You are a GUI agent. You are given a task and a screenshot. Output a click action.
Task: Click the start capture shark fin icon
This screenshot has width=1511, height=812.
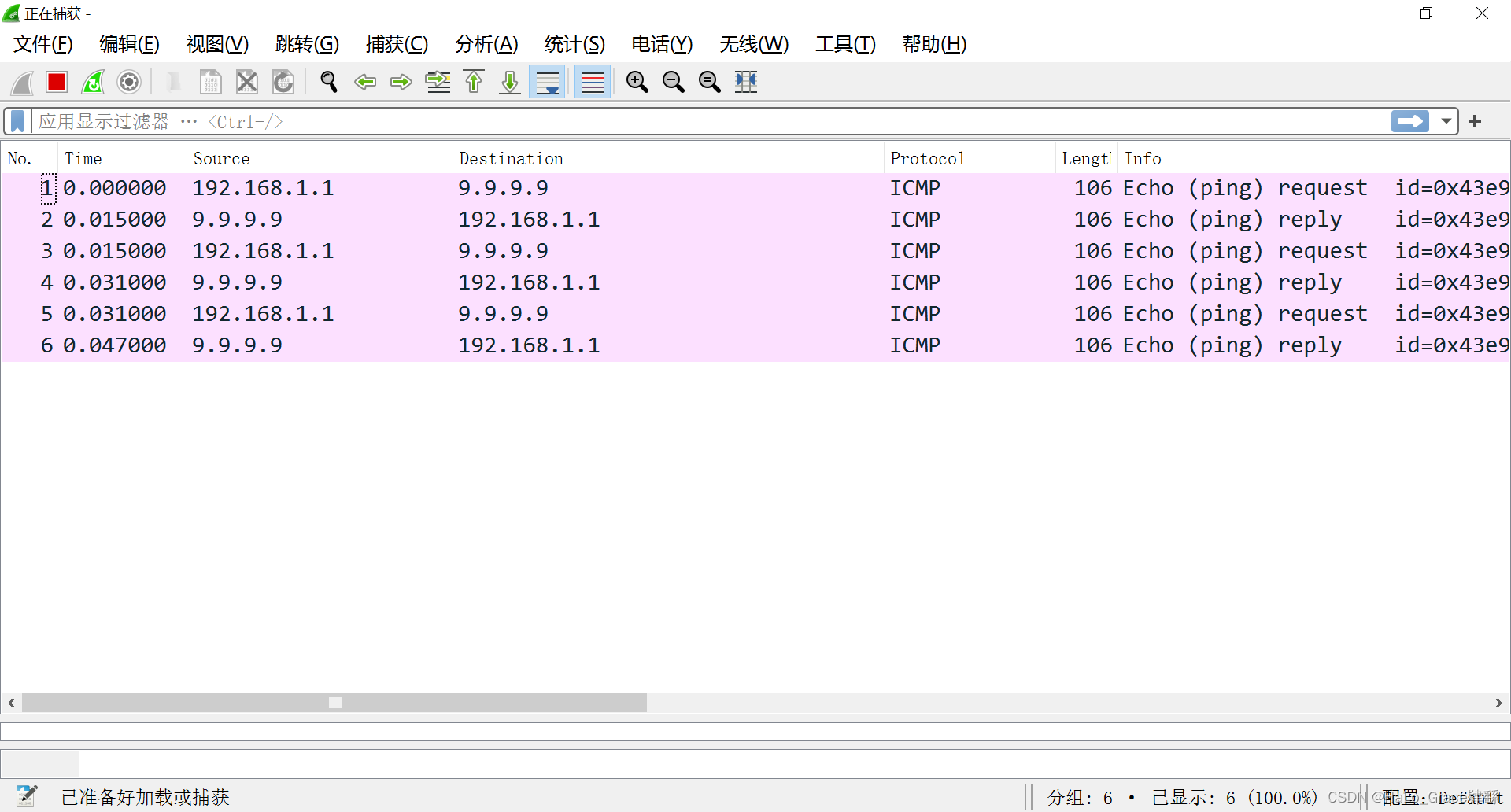22,82
